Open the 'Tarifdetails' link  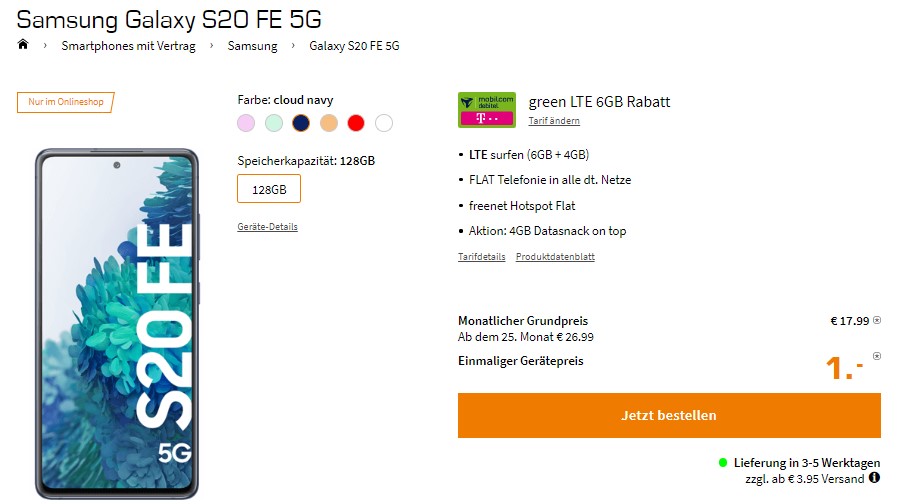(481, 257)
